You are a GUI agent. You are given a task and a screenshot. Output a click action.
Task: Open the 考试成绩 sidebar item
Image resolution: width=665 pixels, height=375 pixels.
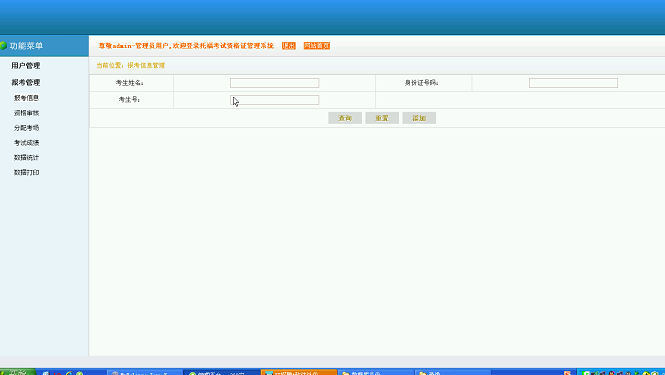(x=26, y=143)
